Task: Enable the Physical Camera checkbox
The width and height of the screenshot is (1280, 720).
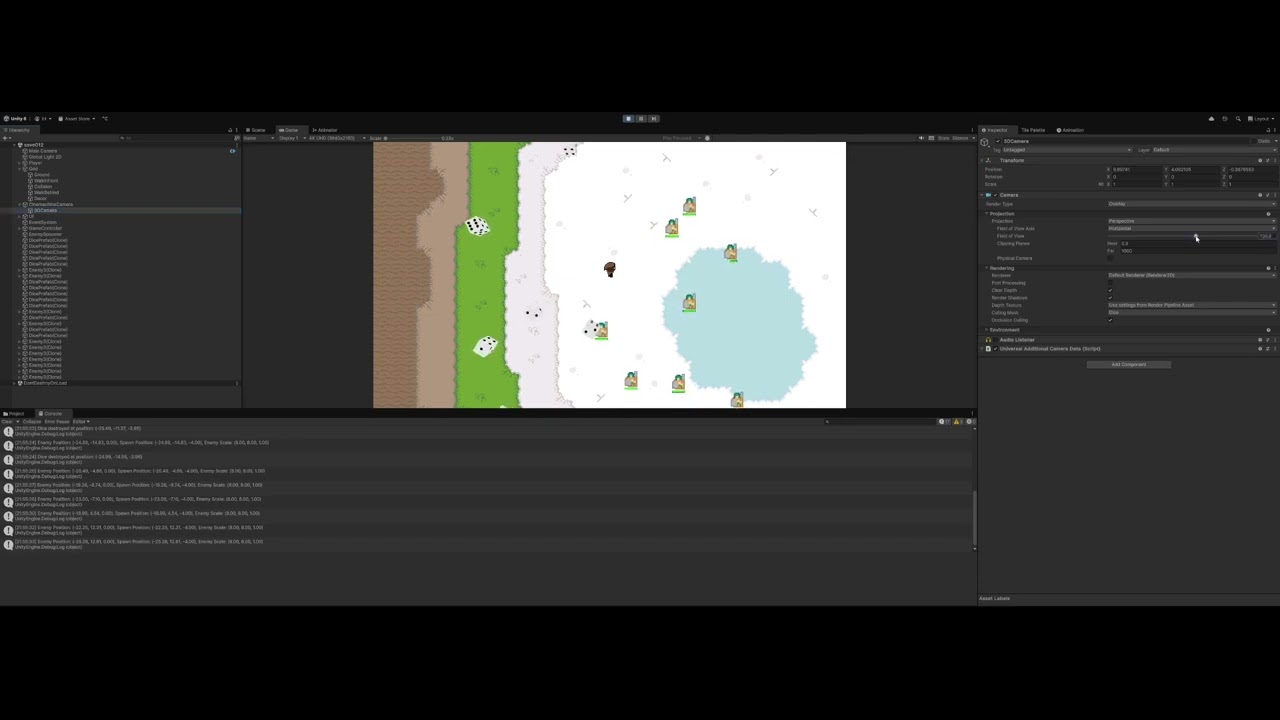Action: [x=1110, y=258]
